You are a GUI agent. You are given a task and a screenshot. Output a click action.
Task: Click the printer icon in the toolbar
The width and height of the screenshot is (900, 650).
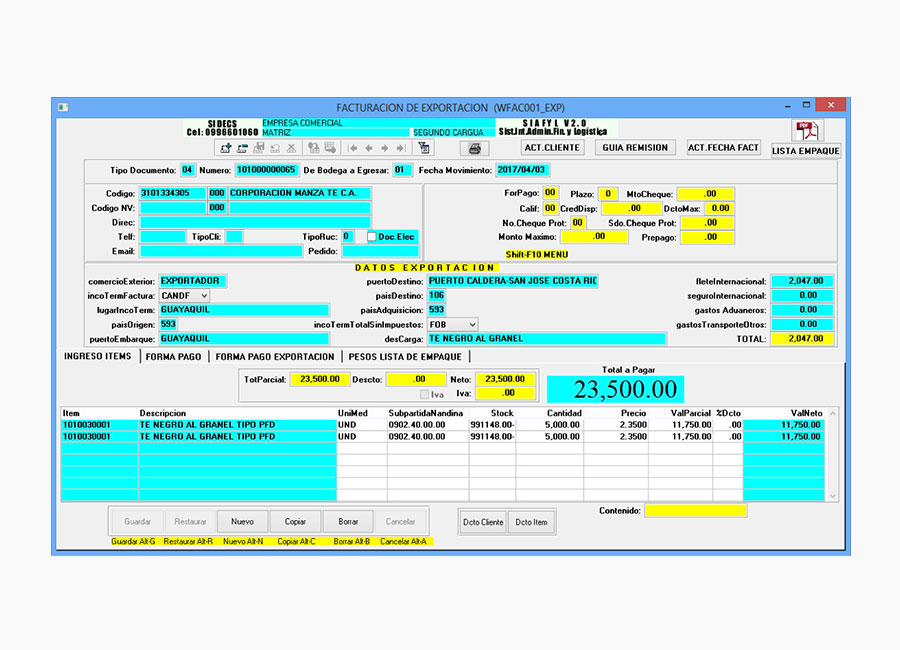click(x=473, y=148)
